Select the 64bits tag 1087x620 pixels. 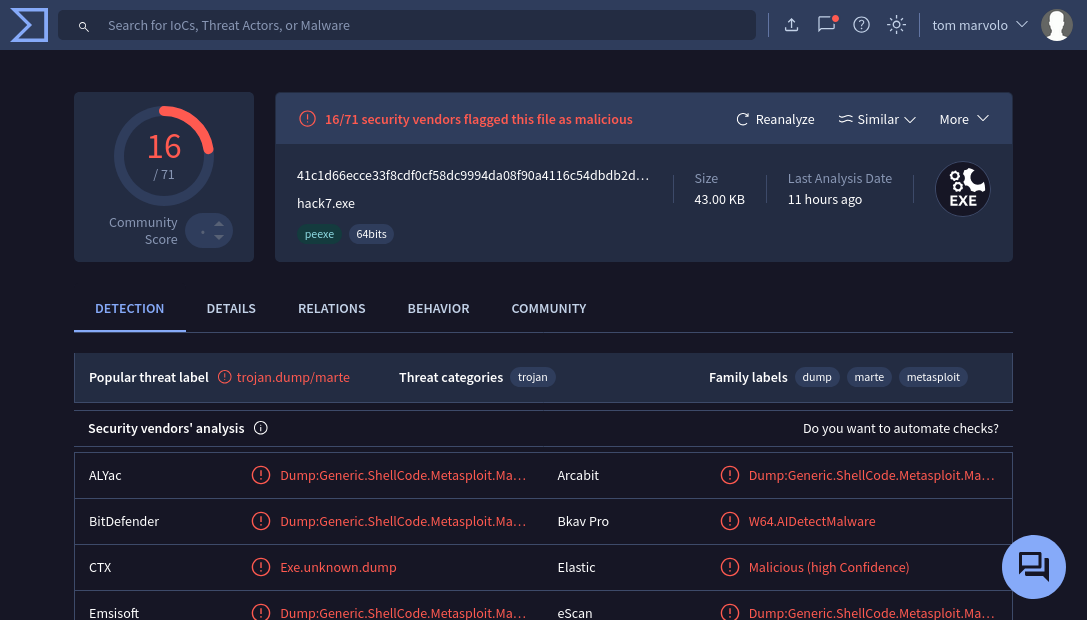coord(371,234)
